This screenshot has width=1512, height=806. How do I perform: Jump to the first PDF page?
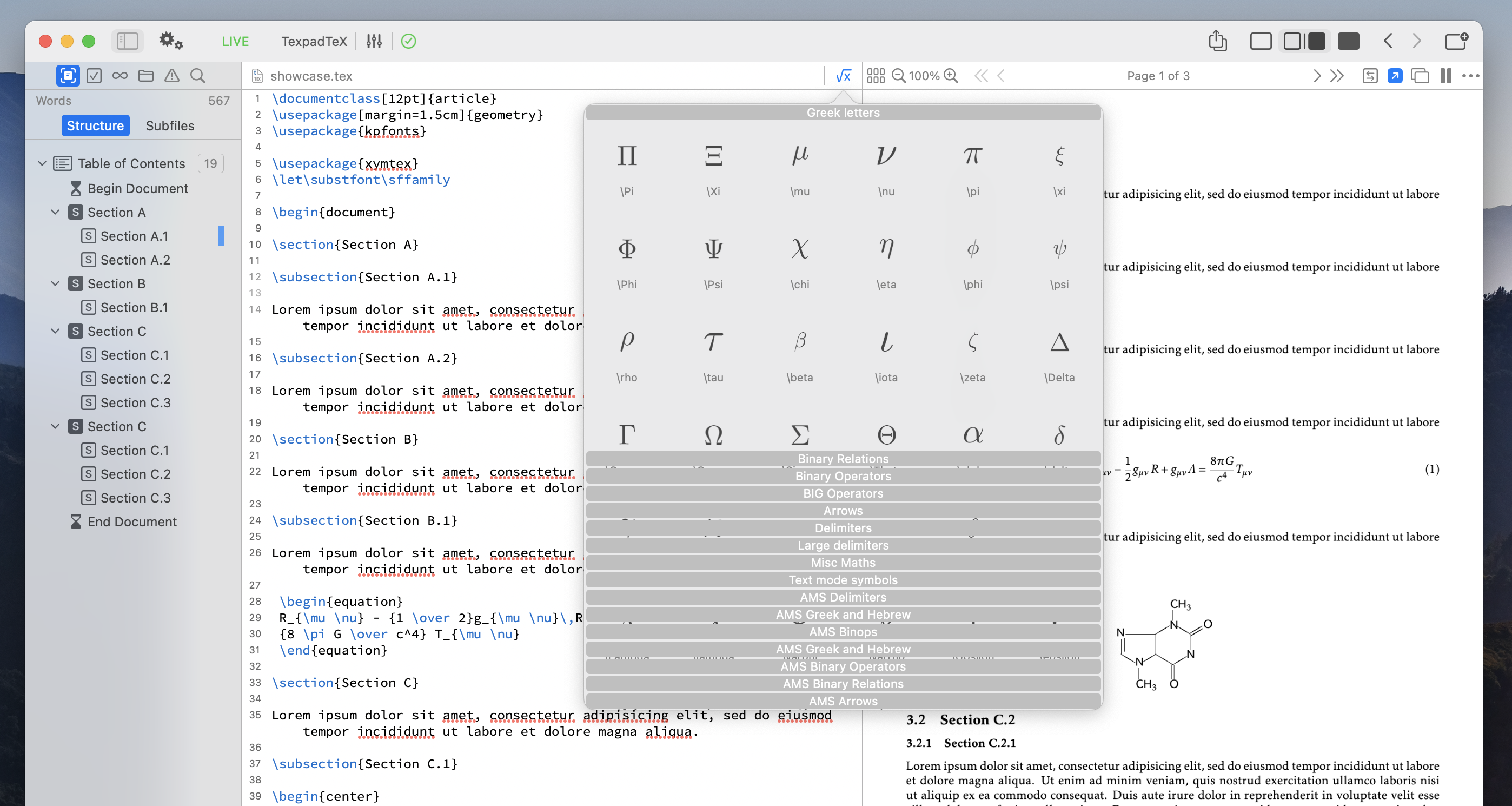(x=981, y=76)
